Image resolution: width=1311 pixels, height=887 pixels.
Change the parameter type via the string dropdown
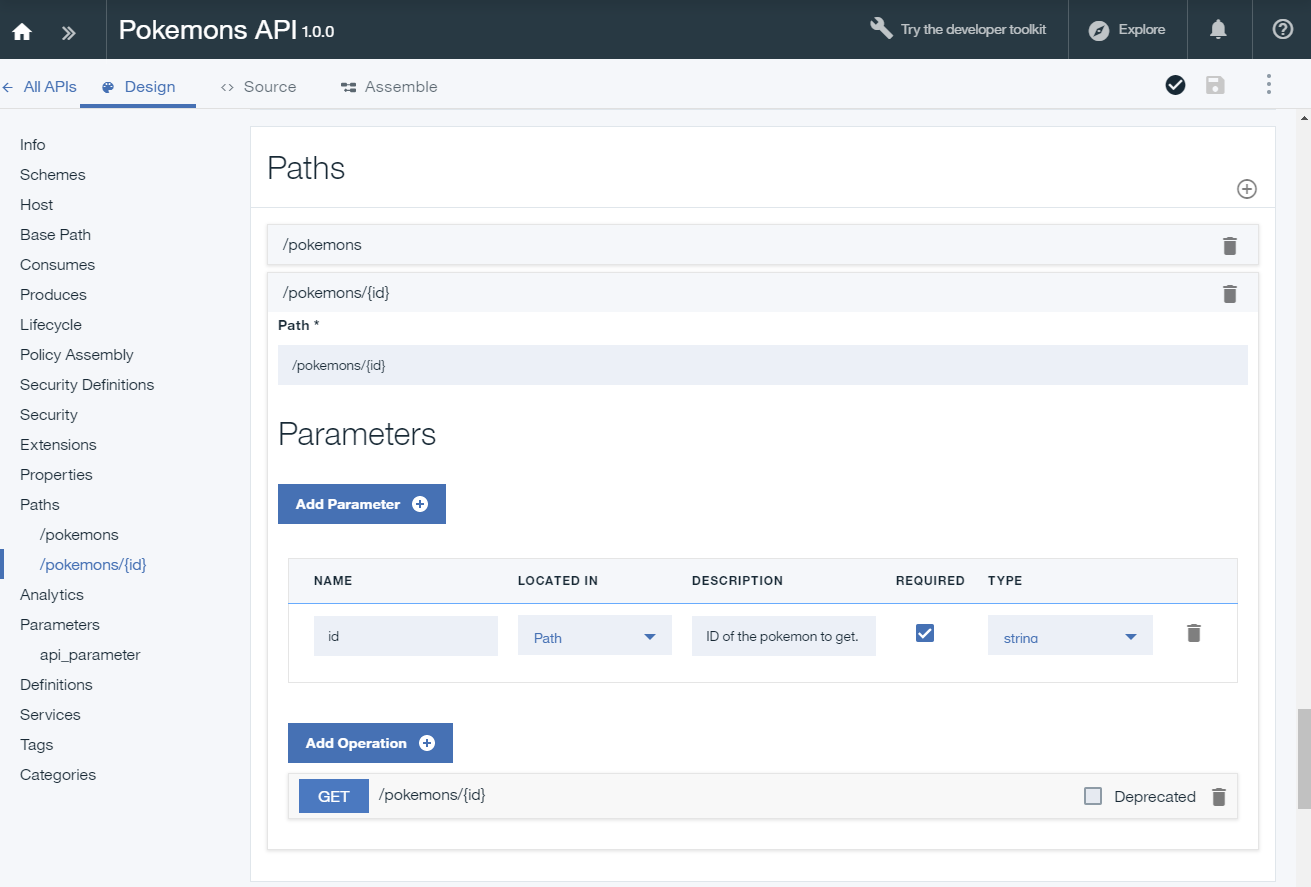(x=1069, y=635)
